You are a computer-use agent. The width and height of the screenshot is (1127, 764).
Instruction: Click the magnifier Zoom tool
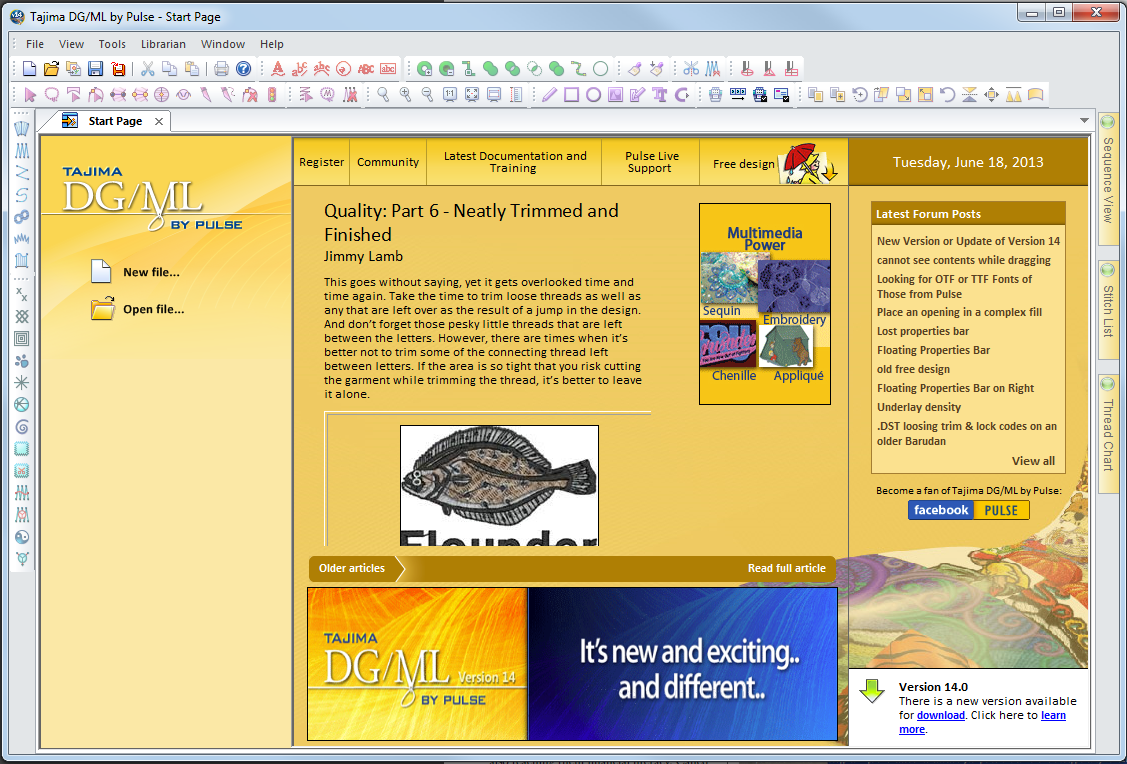384,94
